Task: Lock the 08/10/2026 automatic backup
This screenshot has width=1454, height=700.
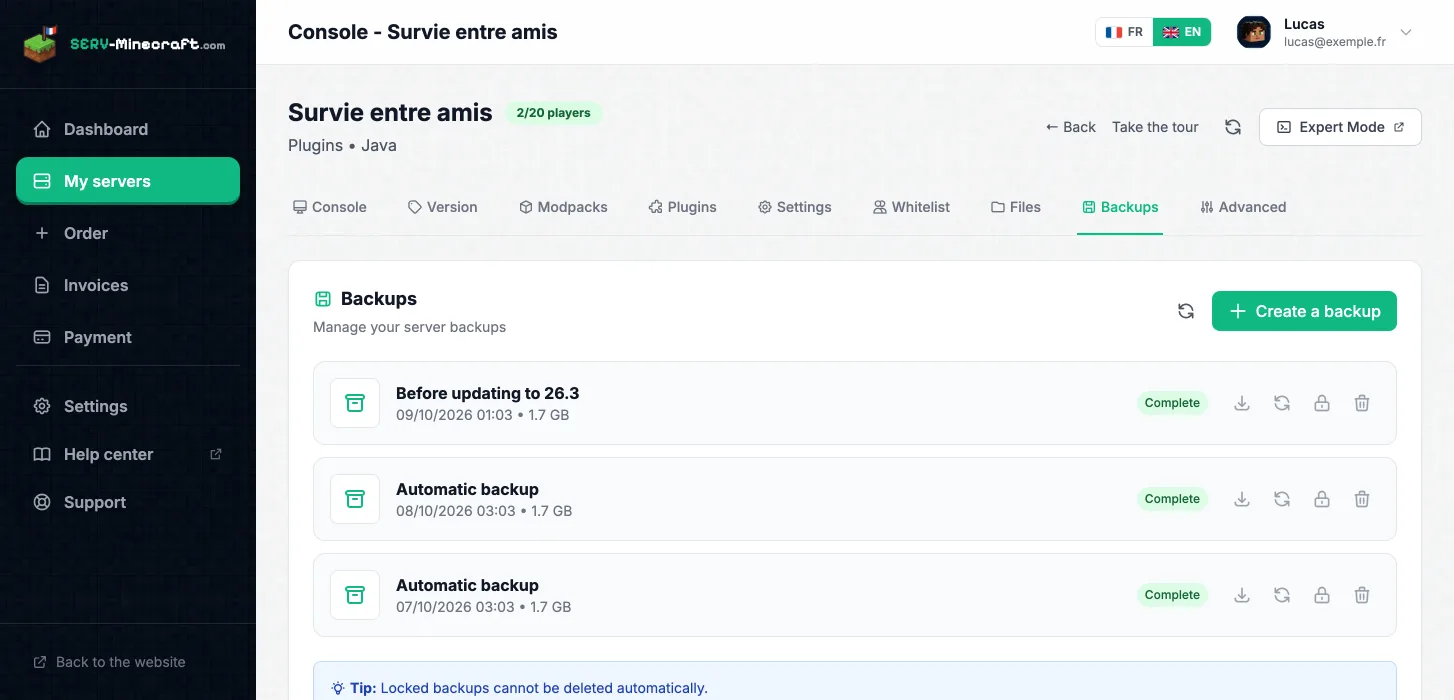Action: 1322,499
